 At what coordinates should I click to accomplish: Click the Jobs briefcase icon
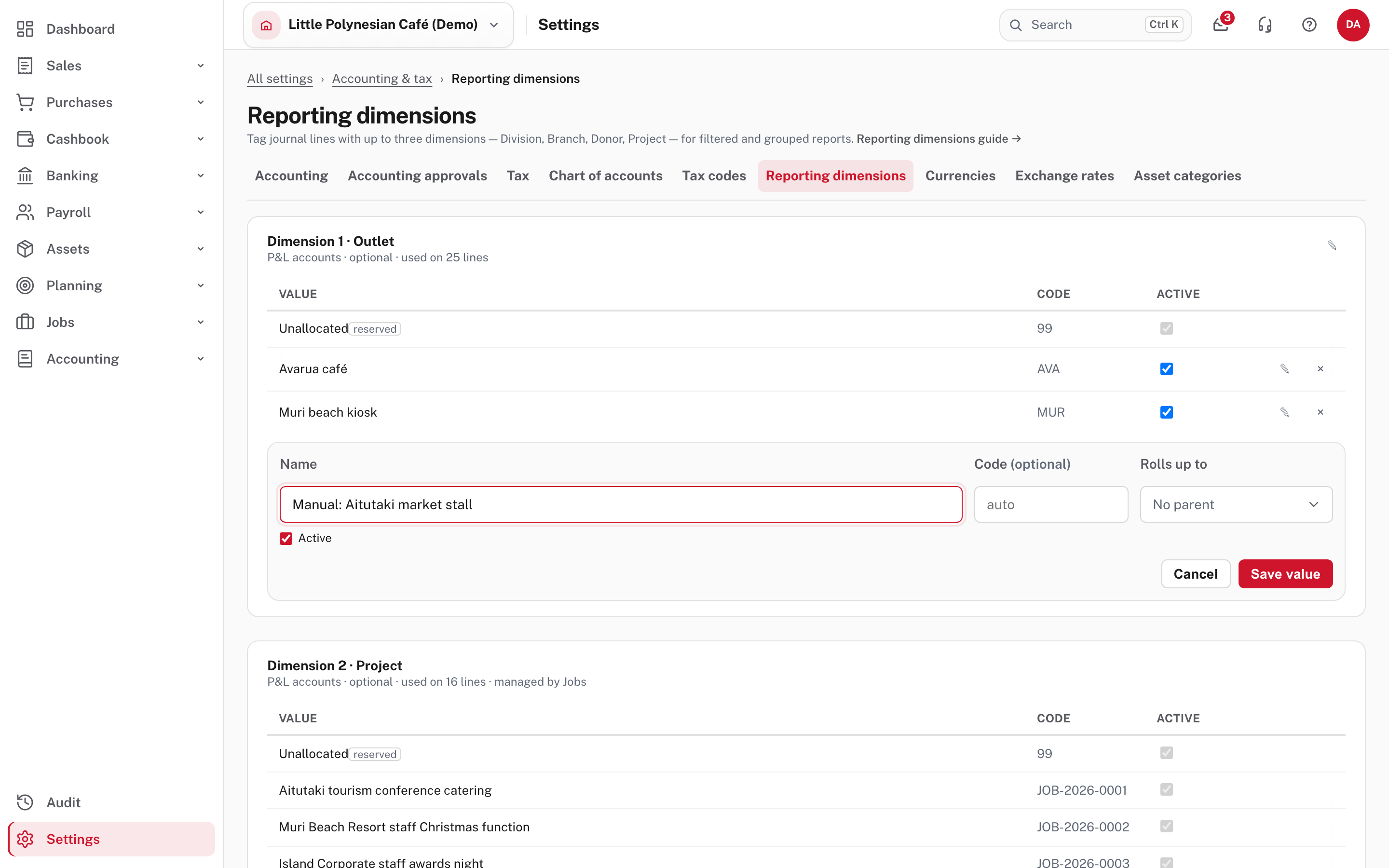pyautogui.click(x=25, y=322)
